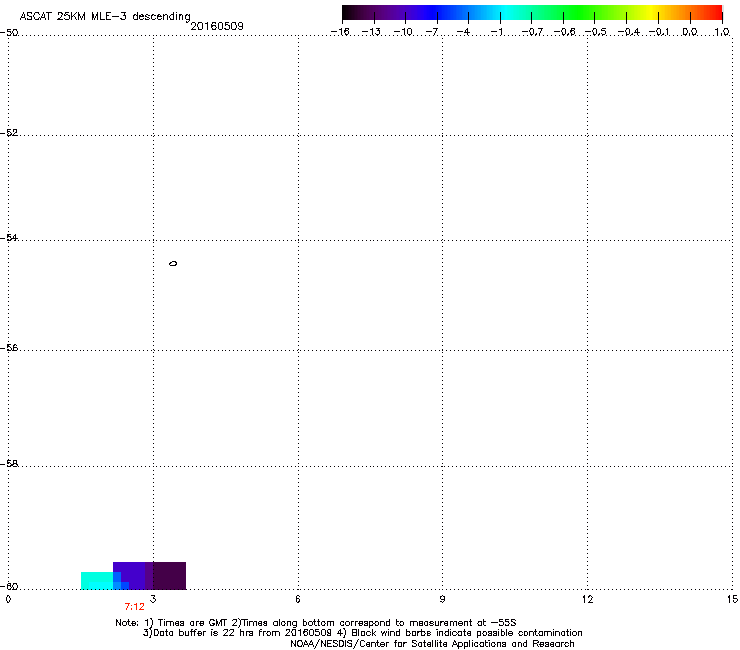
Task: Click the 9 longitude axis label
Action: pyautogui.click(x=442, y=599)
